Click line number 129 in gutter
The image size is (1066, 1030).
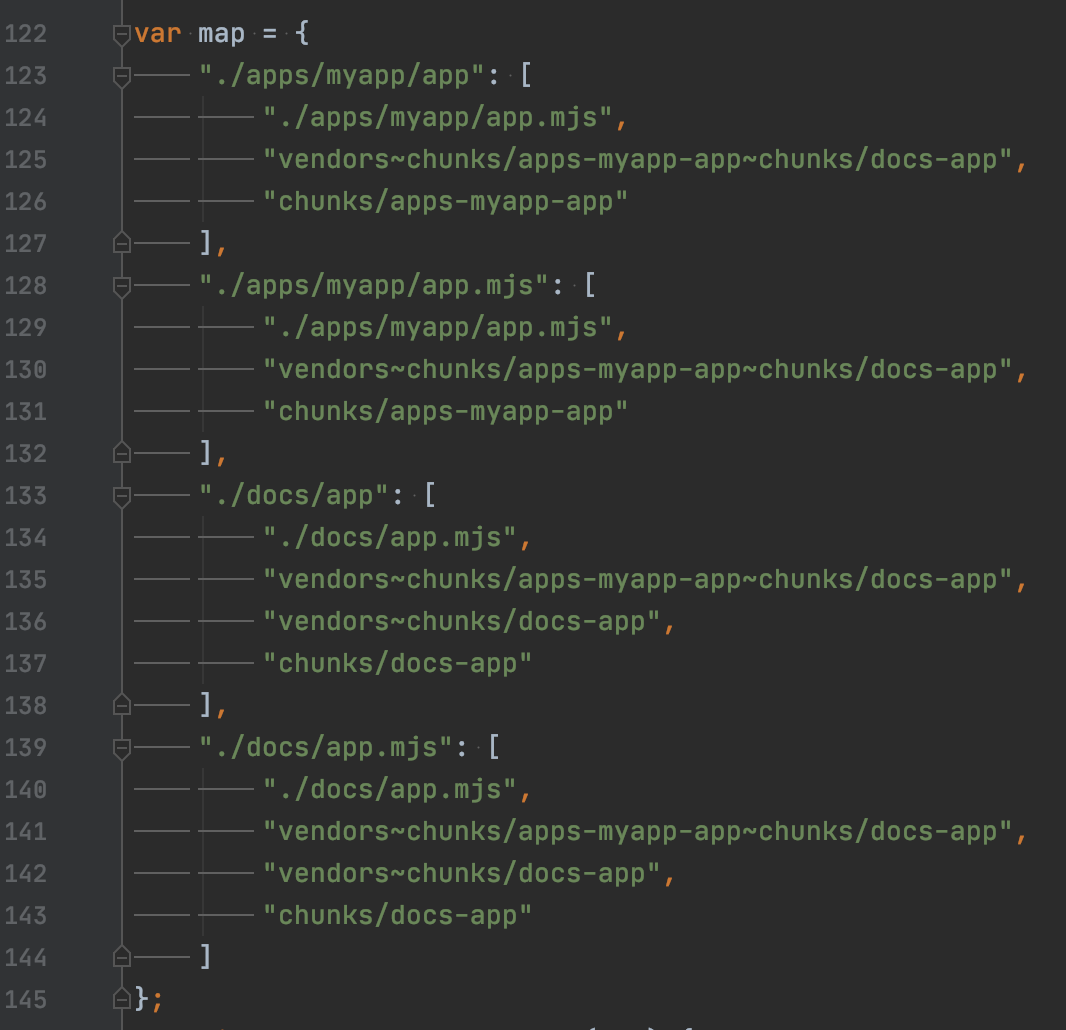[26, 328]
